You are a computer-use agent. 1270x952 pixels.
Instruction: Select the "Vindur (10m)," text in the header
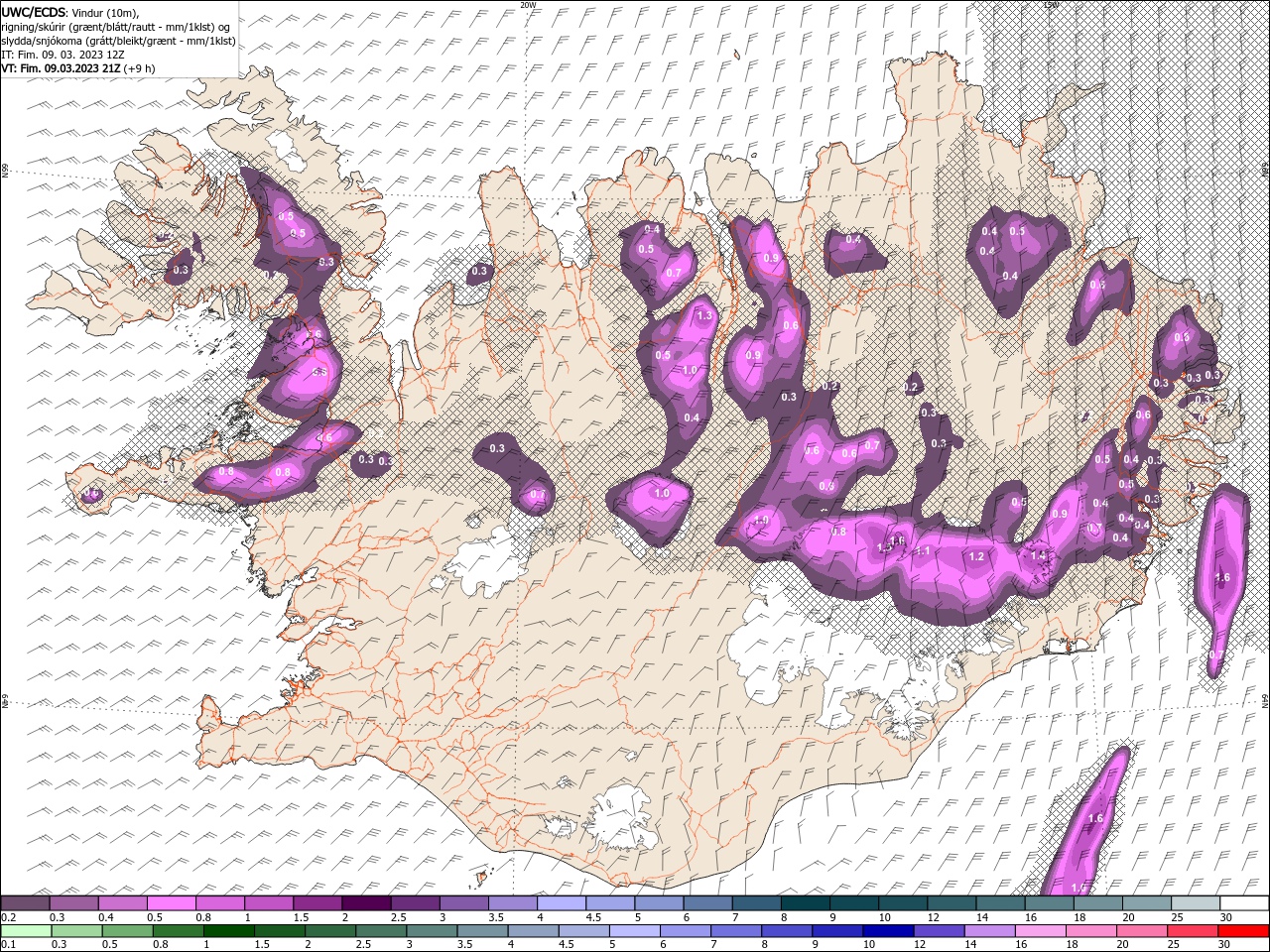coord(106,12)
